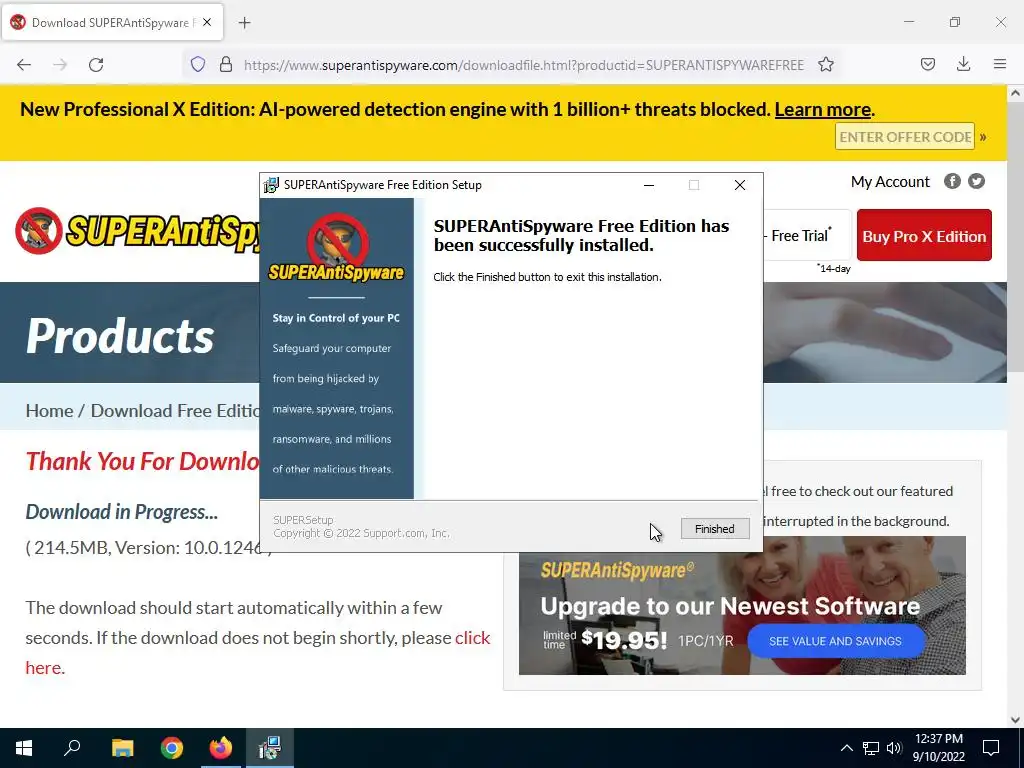The height and width of the screenshot is (768, 1024).
Task: Open the Firefox downloads arrow icon
Action: tap(963, 64)
